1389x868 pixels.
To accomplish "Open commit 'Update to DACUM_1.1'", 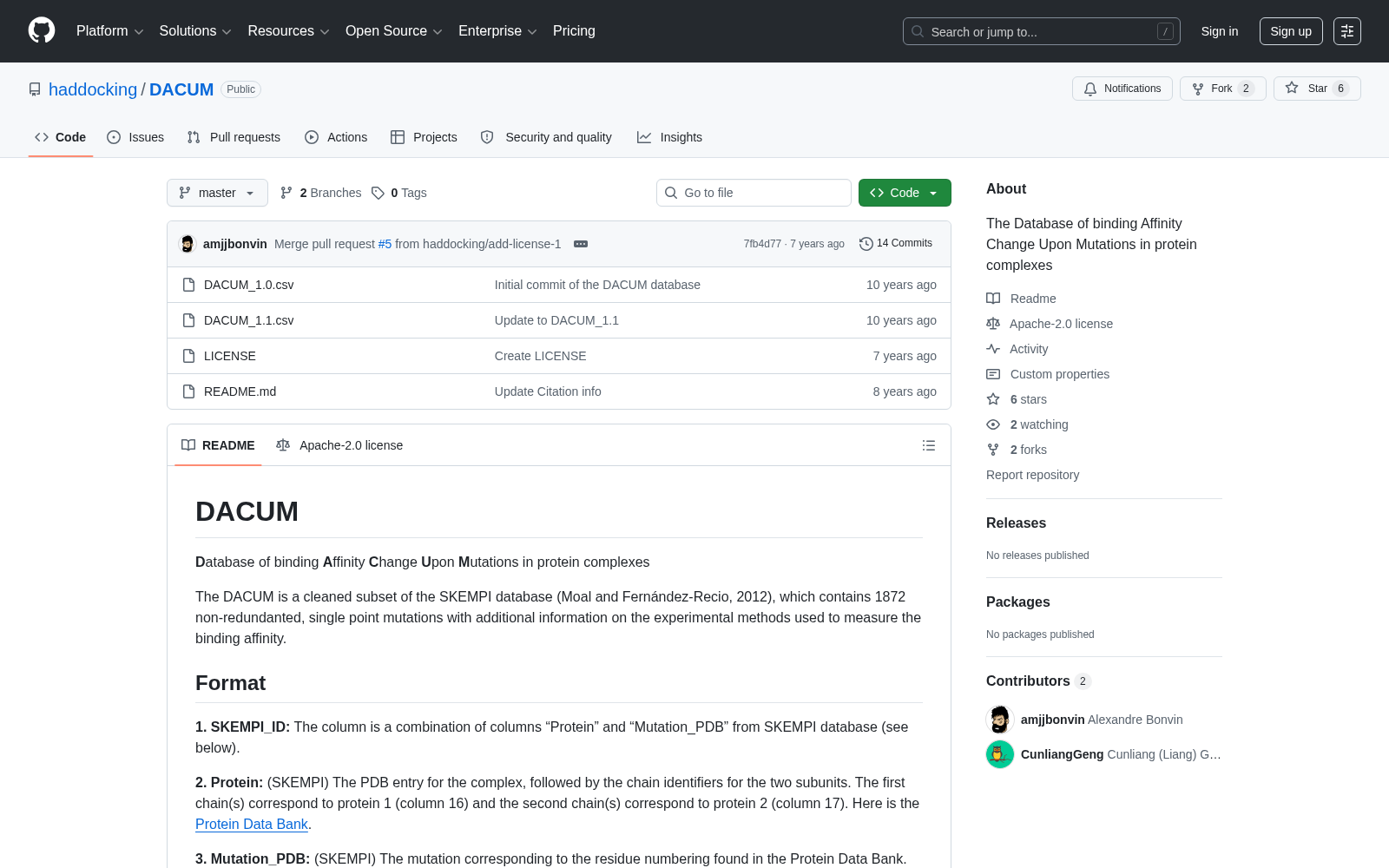I will pos(556,320).
